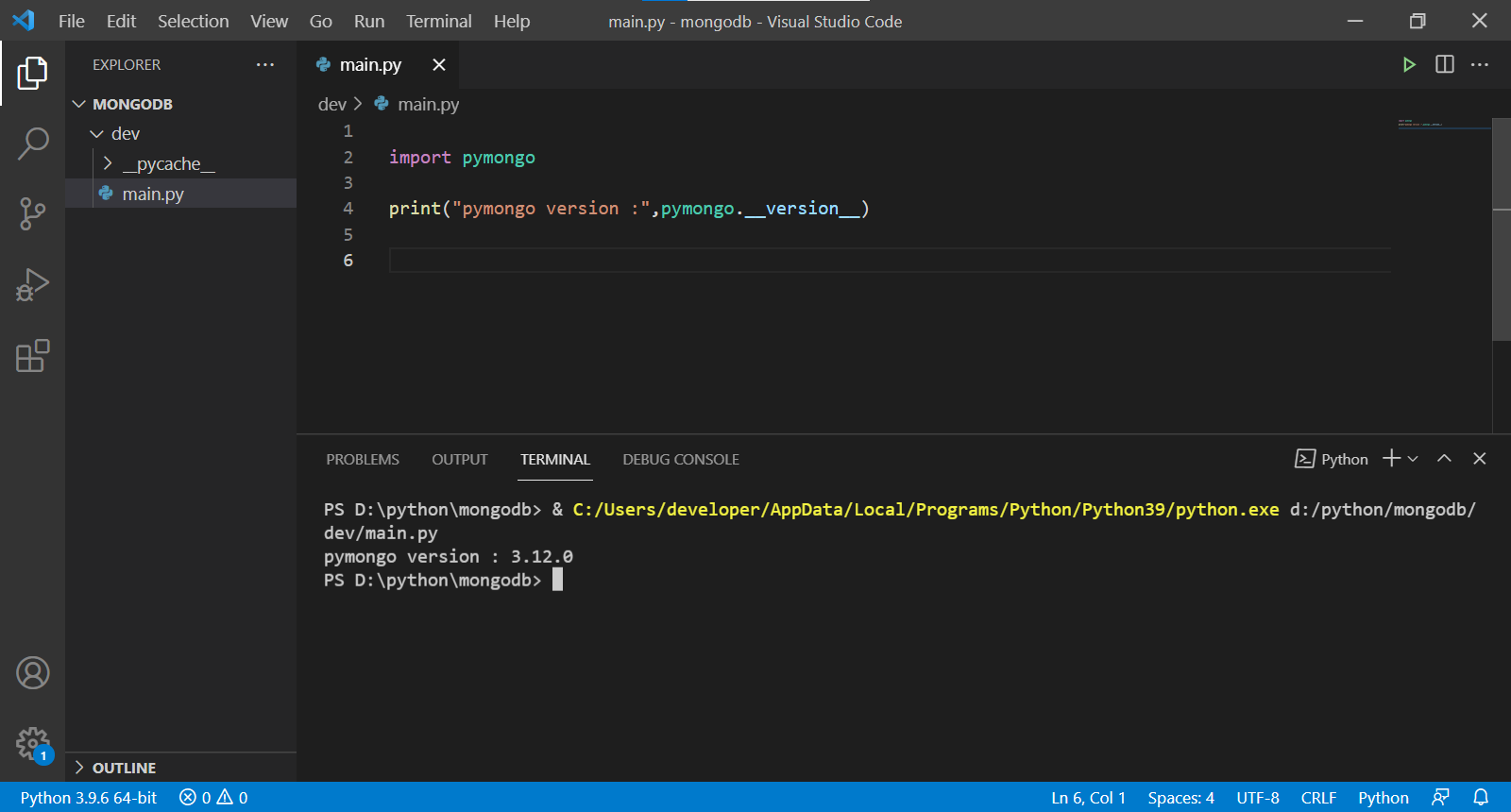
Task: Click terminal output "pymongo version : 3.12.0"
Action: pos(449,556)
